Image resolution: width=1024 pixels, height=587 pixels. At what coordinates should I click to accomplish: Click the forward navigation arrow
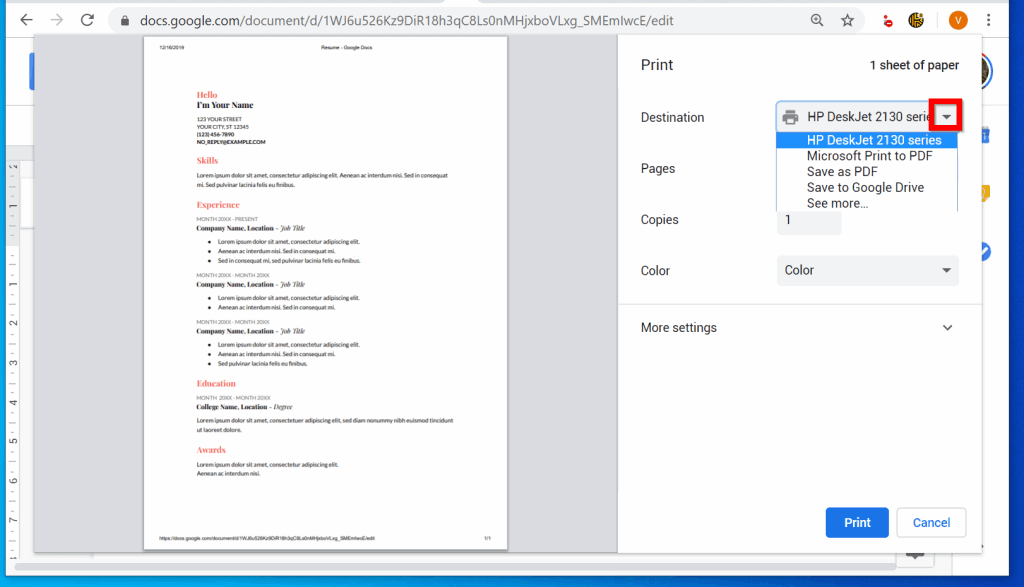coord(56,19)
